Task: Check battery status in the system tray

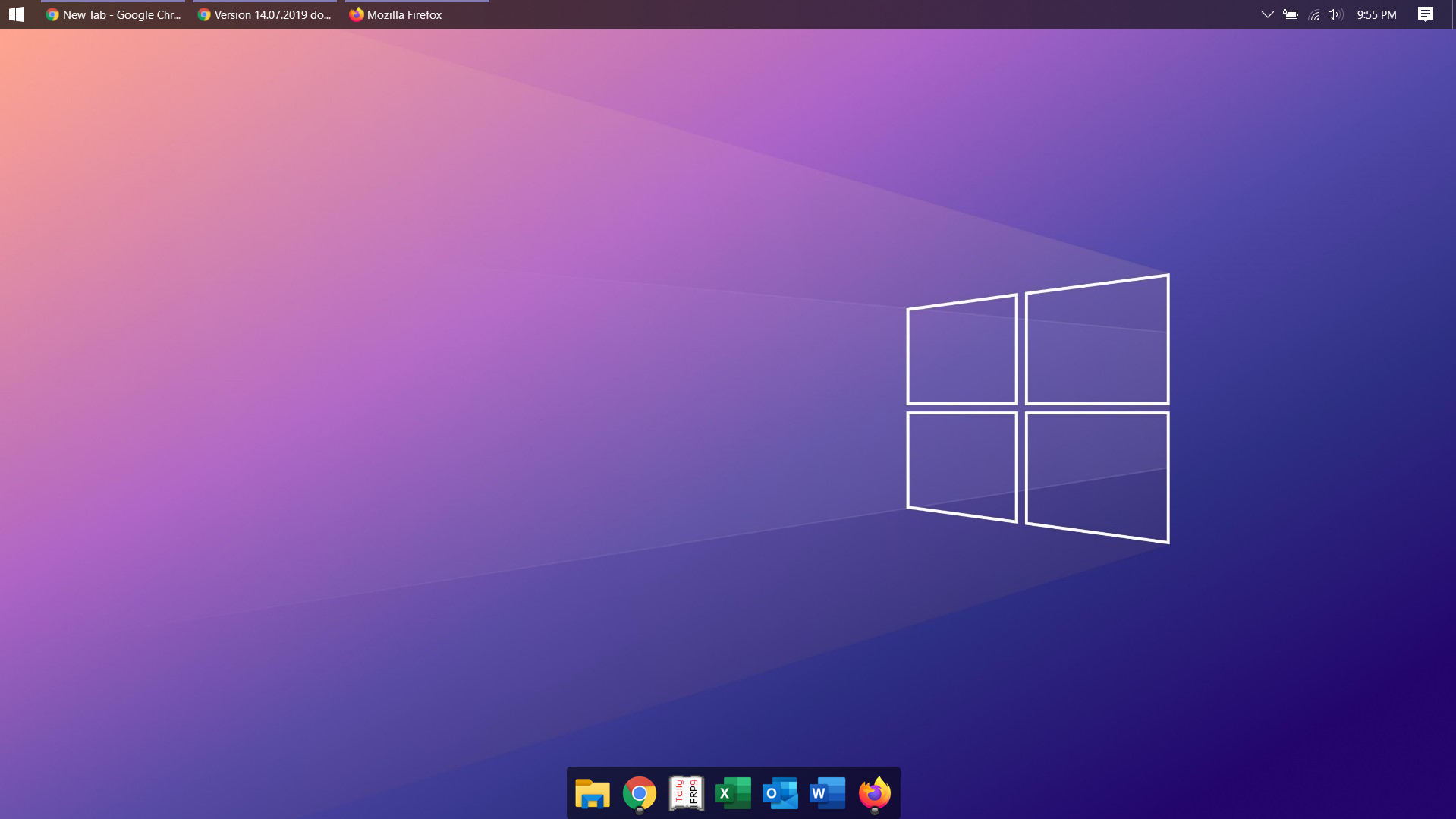Action: [1290, 14]
